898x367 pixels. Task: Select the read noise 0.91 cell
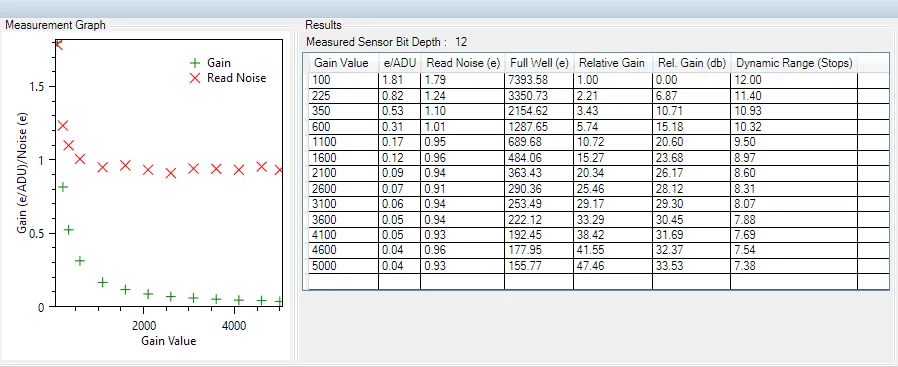click(462, 173)
